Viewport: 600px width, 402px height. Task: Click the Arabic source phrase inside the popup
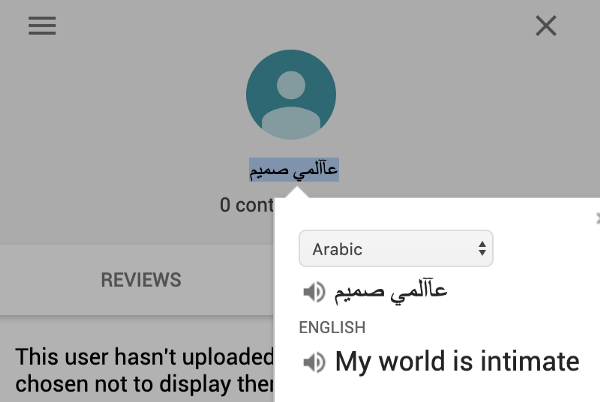click(x=391, y=293)
